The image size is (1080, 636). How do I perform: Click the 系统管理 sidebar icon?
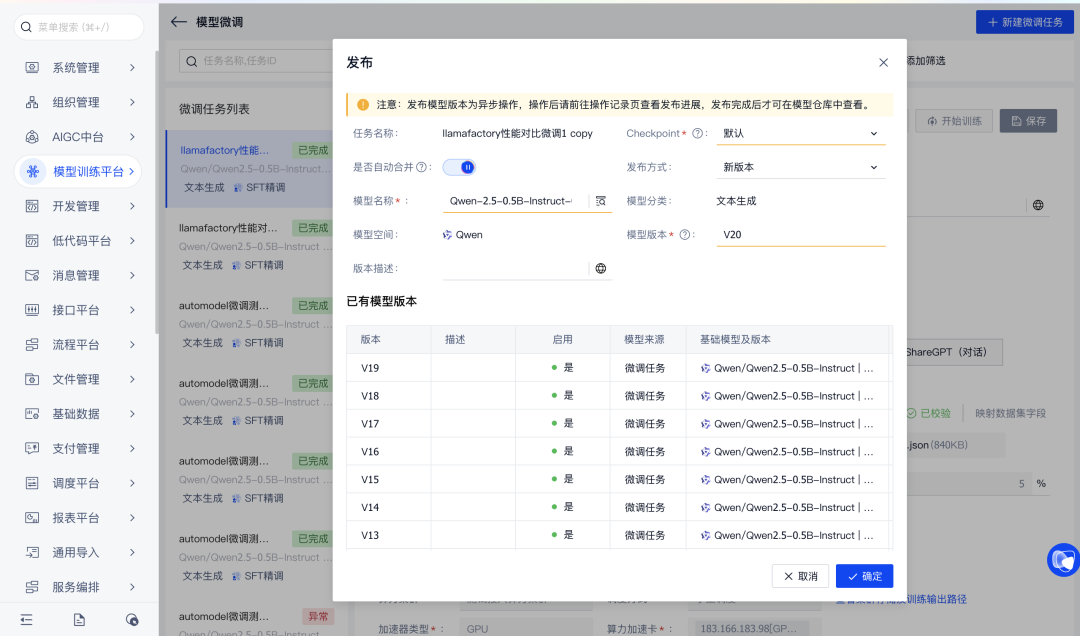point(32,68)
